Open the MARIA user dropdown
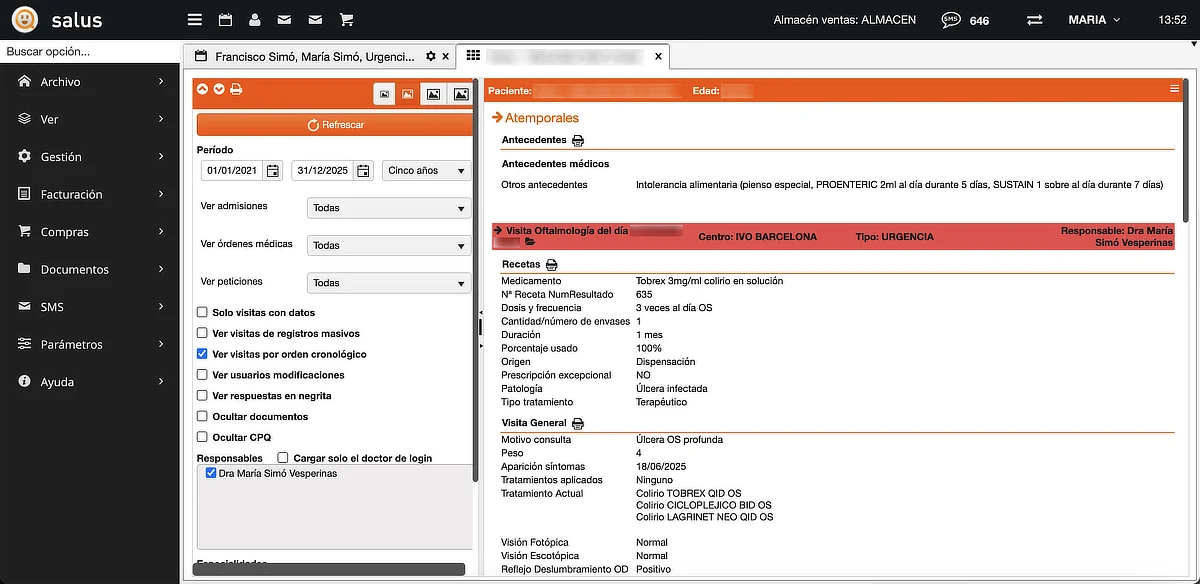 point(1094,20)
